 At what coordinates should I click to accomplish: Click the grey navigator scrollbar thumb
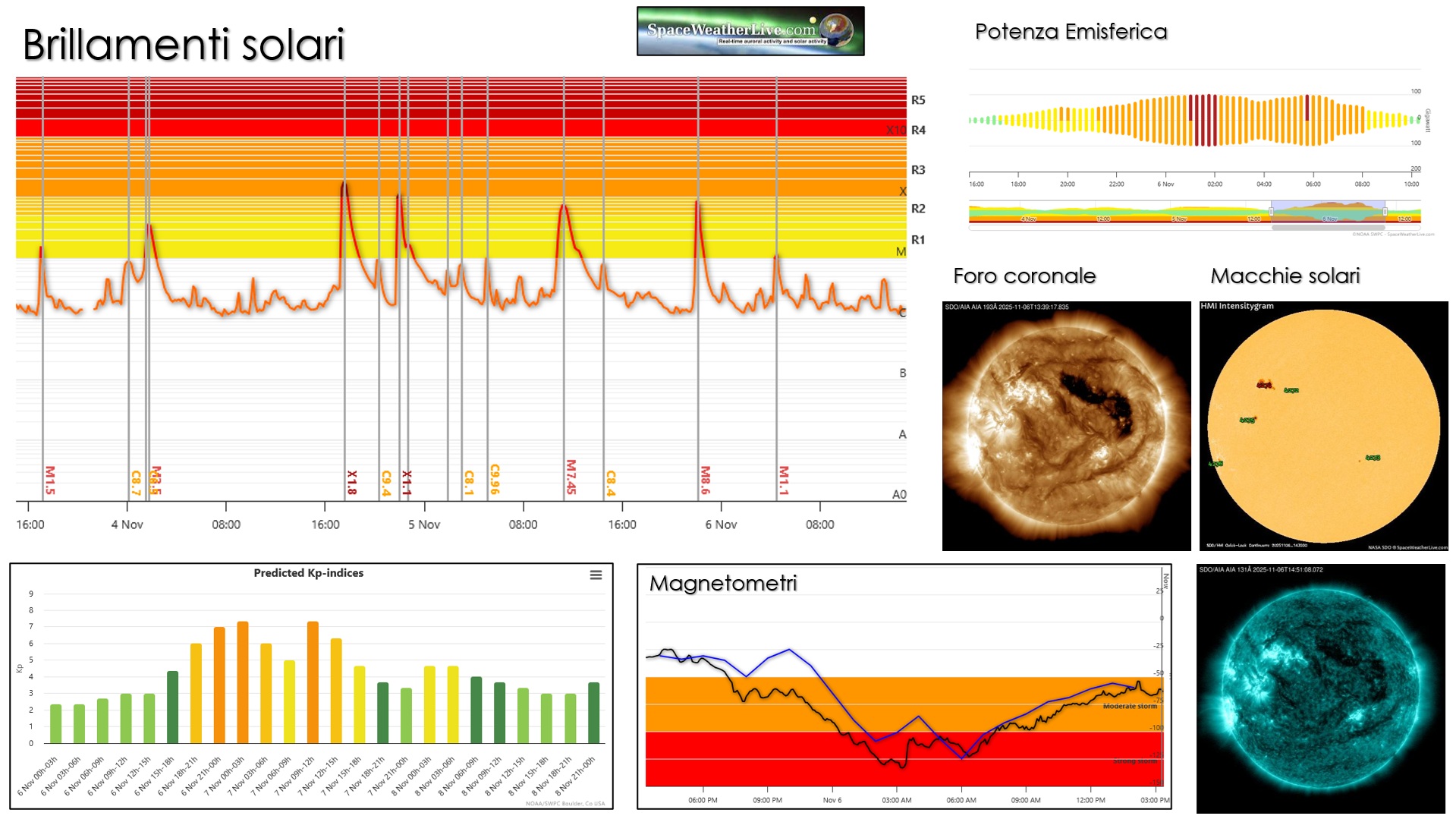pos(1328,227)
